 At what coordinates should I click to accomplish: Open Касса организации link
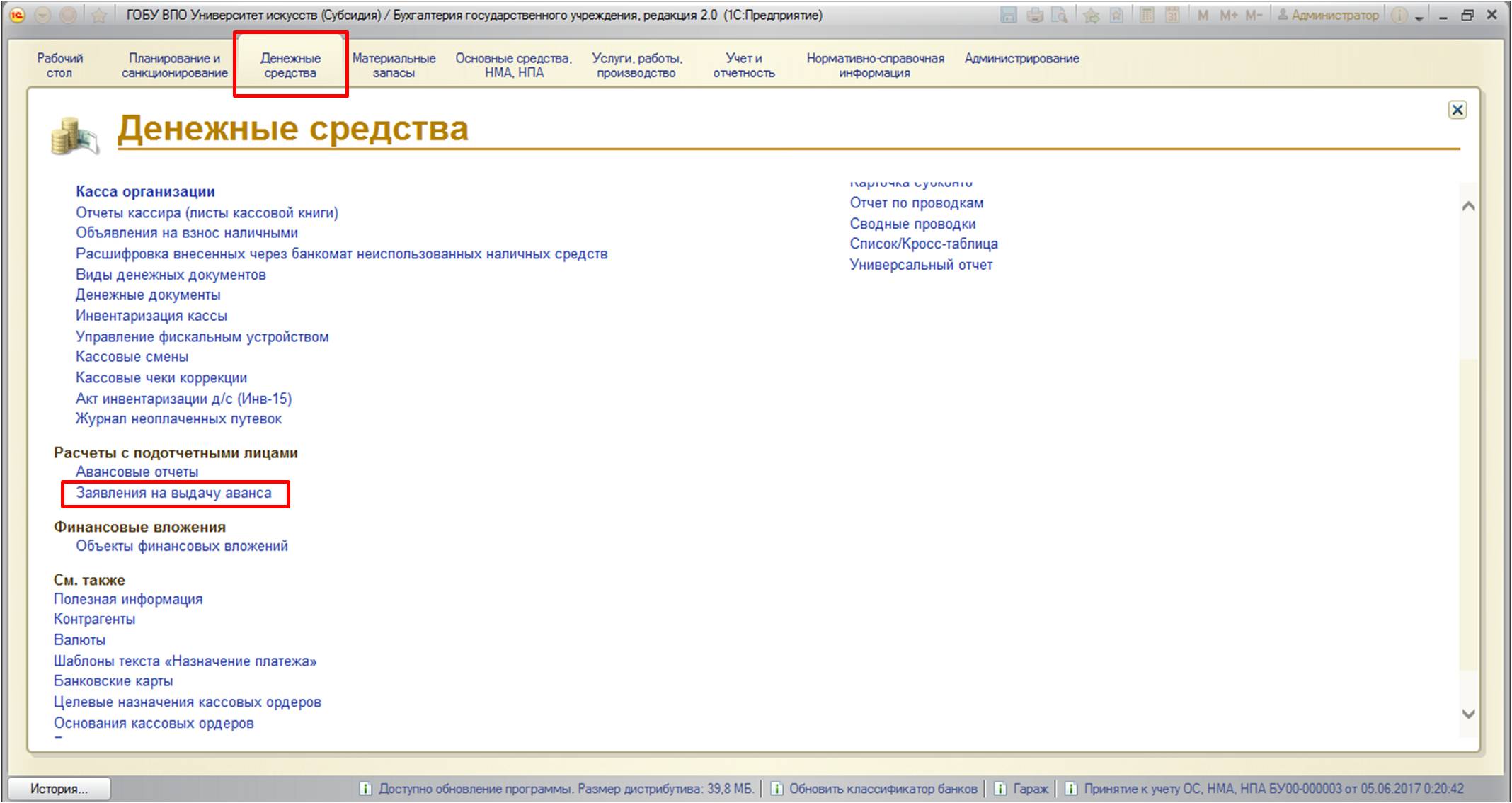coord(145,191)
